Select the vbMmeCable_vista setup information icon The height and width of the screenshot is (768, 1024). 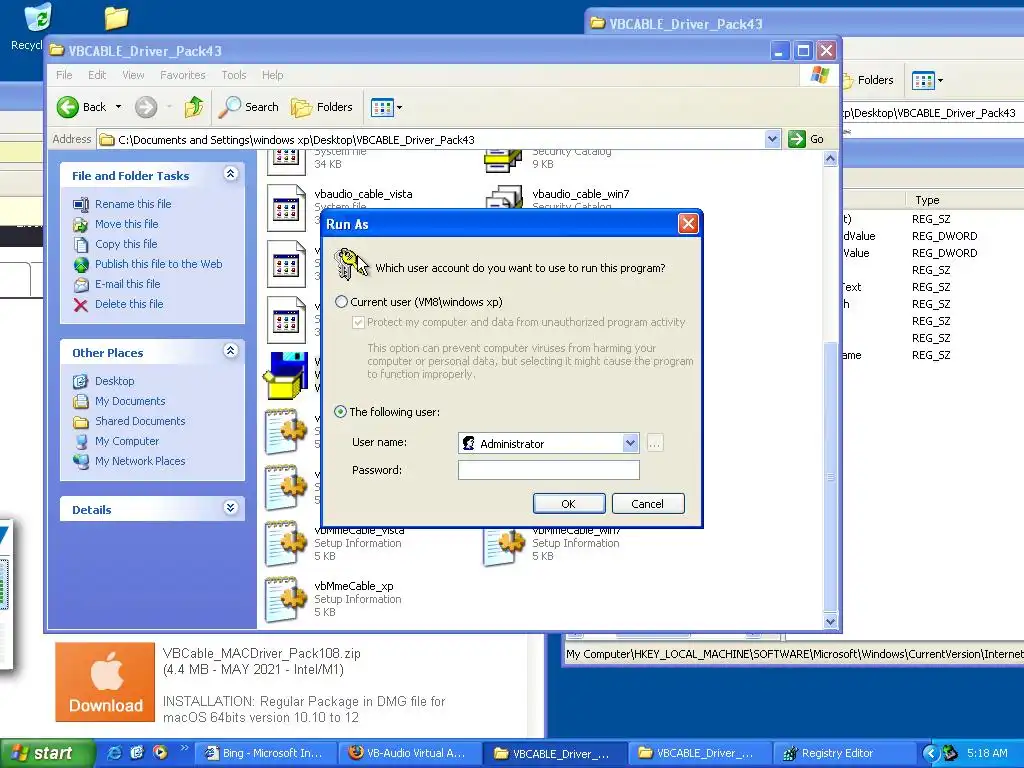(x=285, y=543)
